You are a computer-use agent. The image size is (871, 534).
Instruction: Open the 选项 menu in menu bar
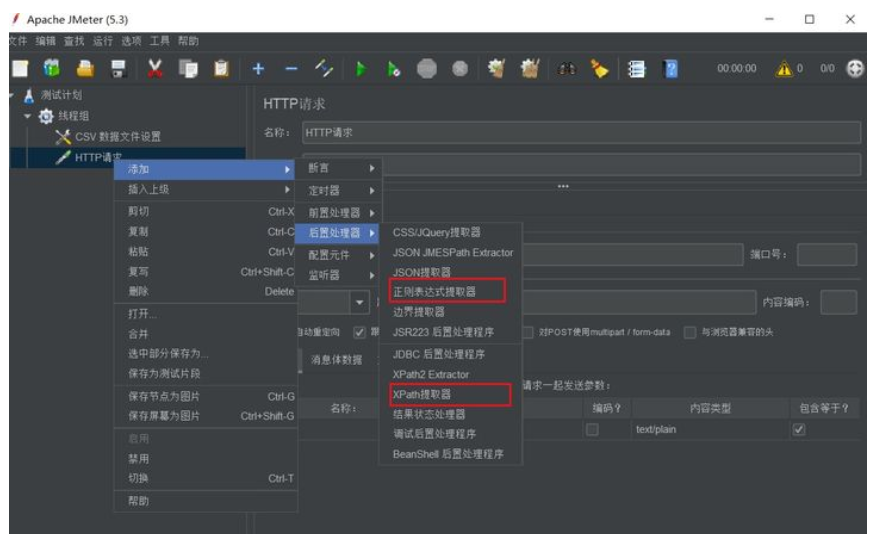tap(131, 41)
